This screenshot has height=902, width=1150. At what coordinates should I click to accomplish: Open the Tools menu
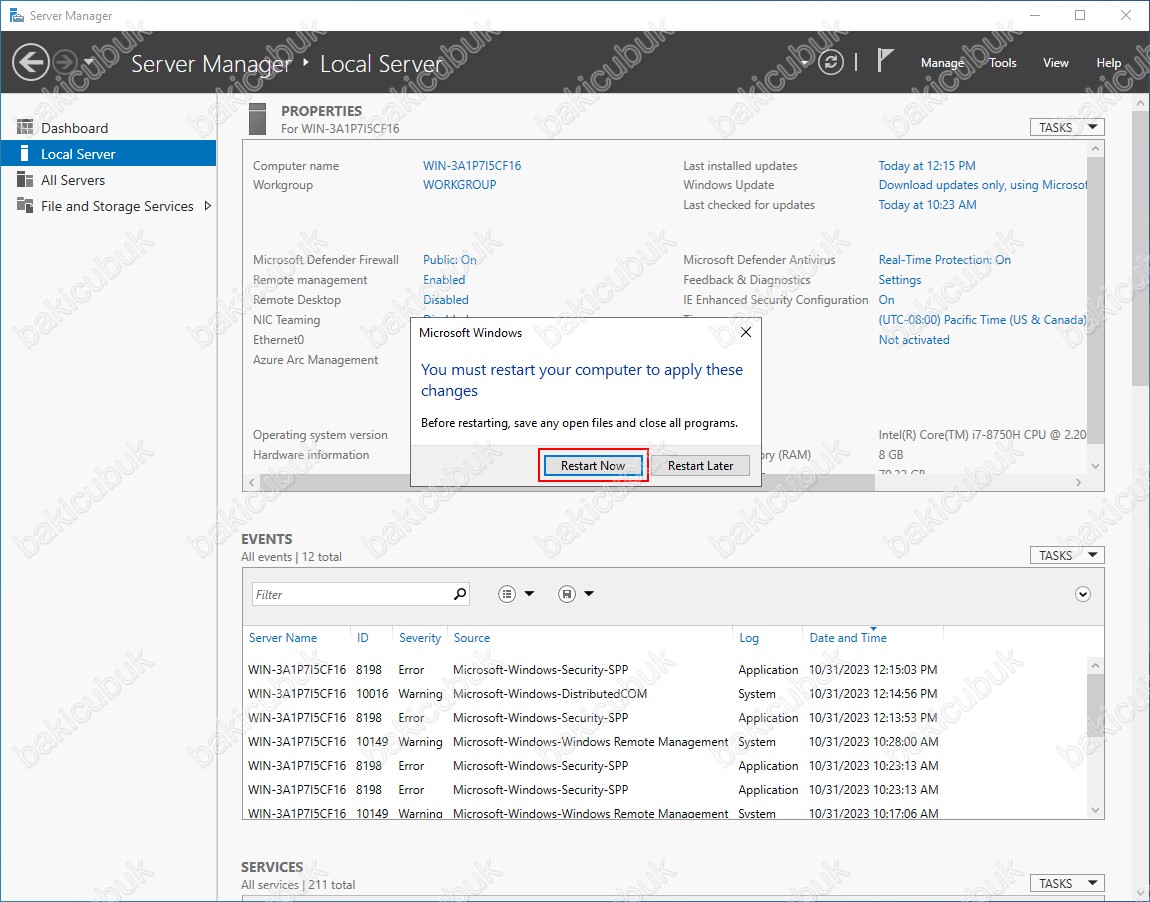(1003, 63)
